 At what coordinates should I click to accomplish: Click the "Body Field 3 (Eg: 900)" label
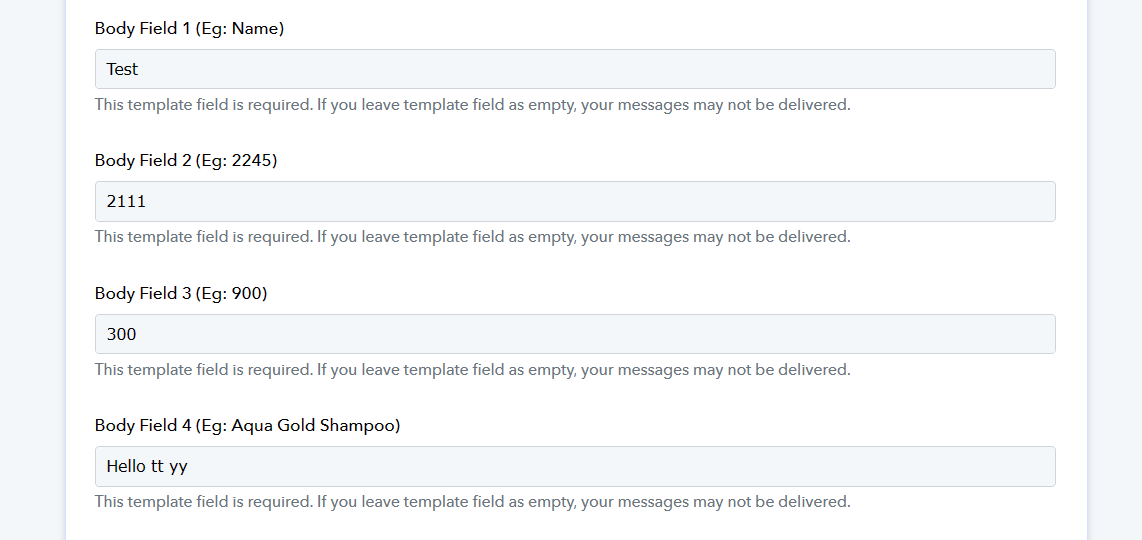click(x=181, y=293)
